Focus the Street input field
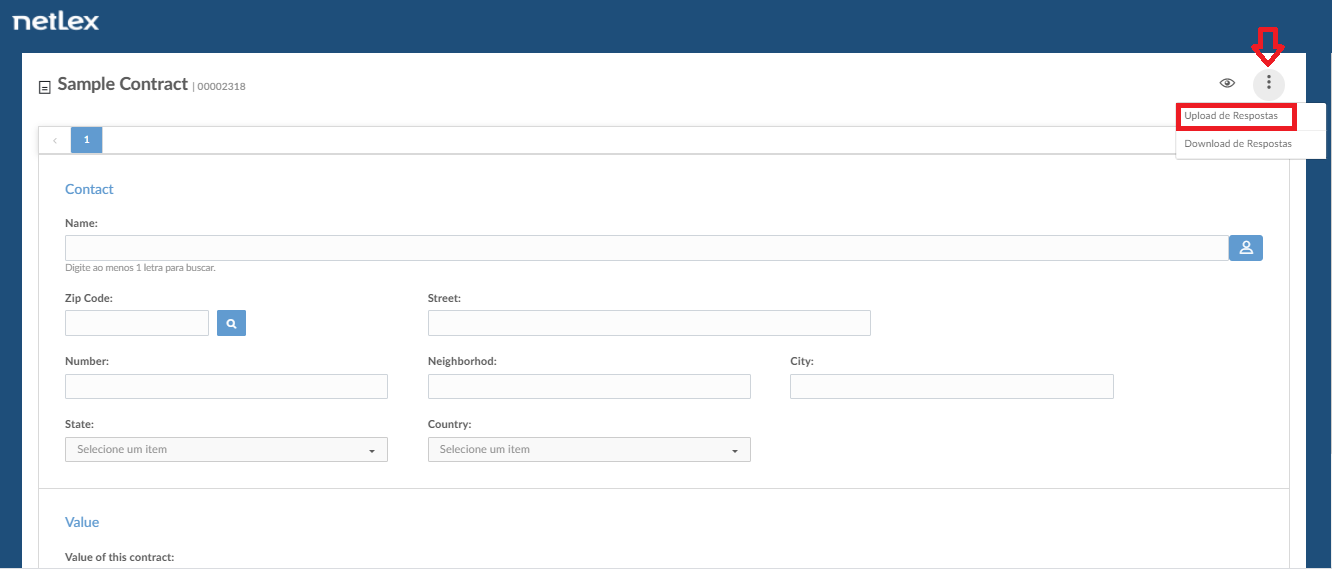Screen dimensions: 1332x569 point(649,323)
